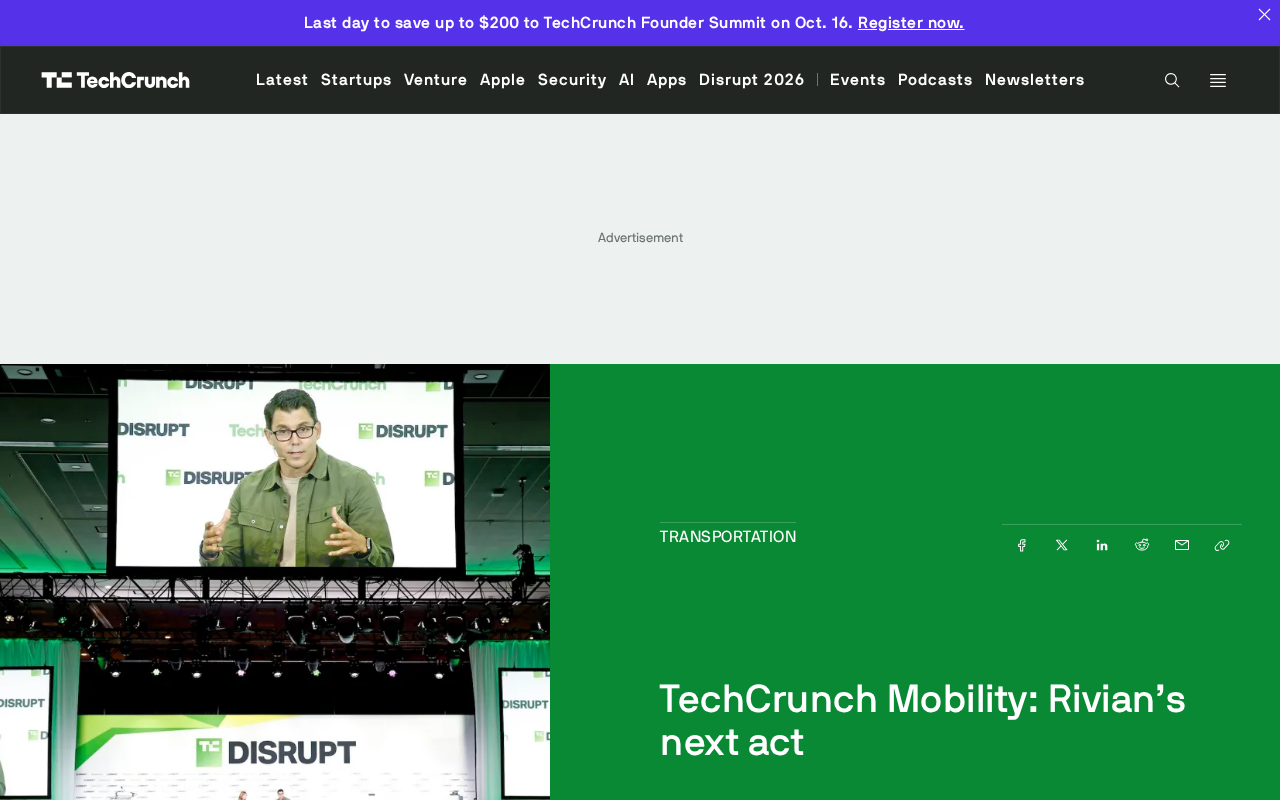The image size is (1280, 800).
Task: Open the AI section
Action: (627, 79)
